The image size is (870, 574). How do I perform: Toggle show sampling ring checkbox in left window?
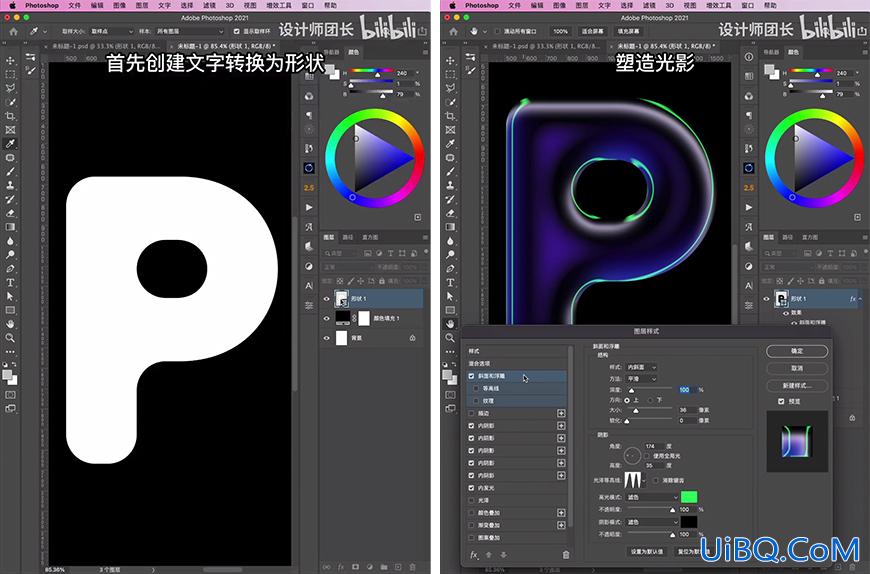(237, 32)
